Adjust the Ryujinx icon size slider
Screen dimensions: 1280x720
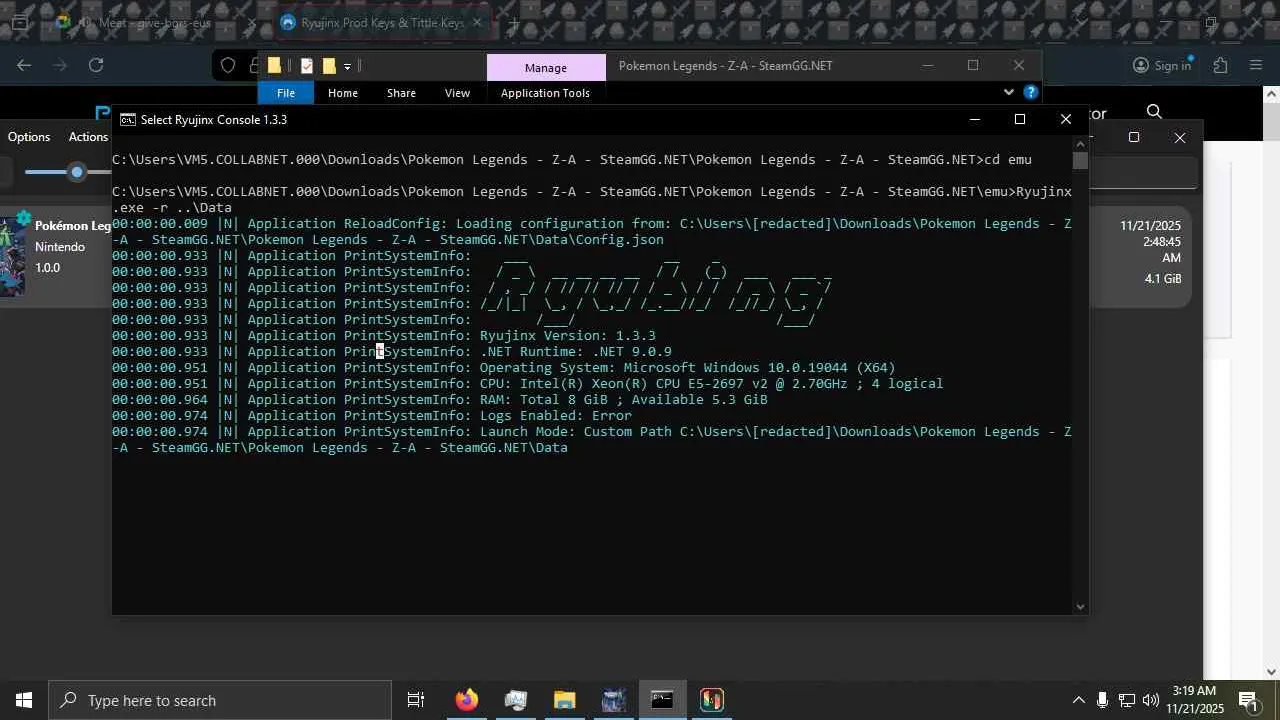pos(77,172)
